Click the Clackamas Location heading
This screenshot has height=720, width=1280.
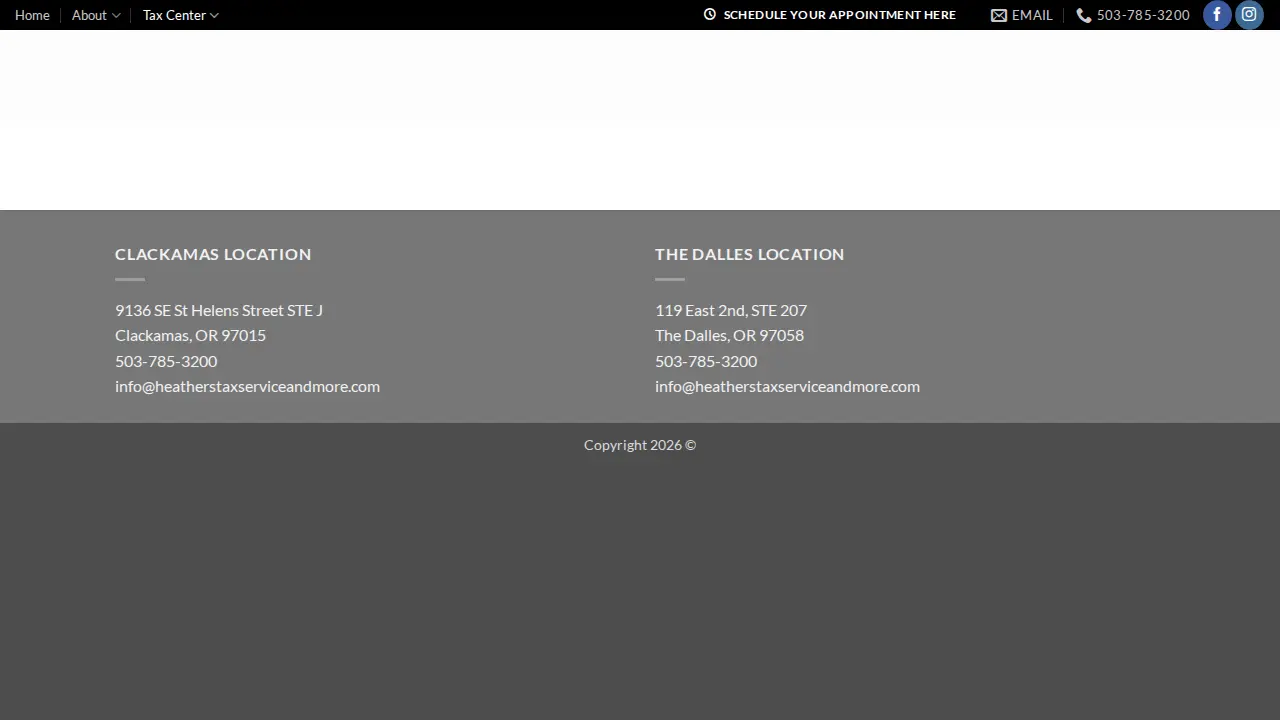click(213, 254)
